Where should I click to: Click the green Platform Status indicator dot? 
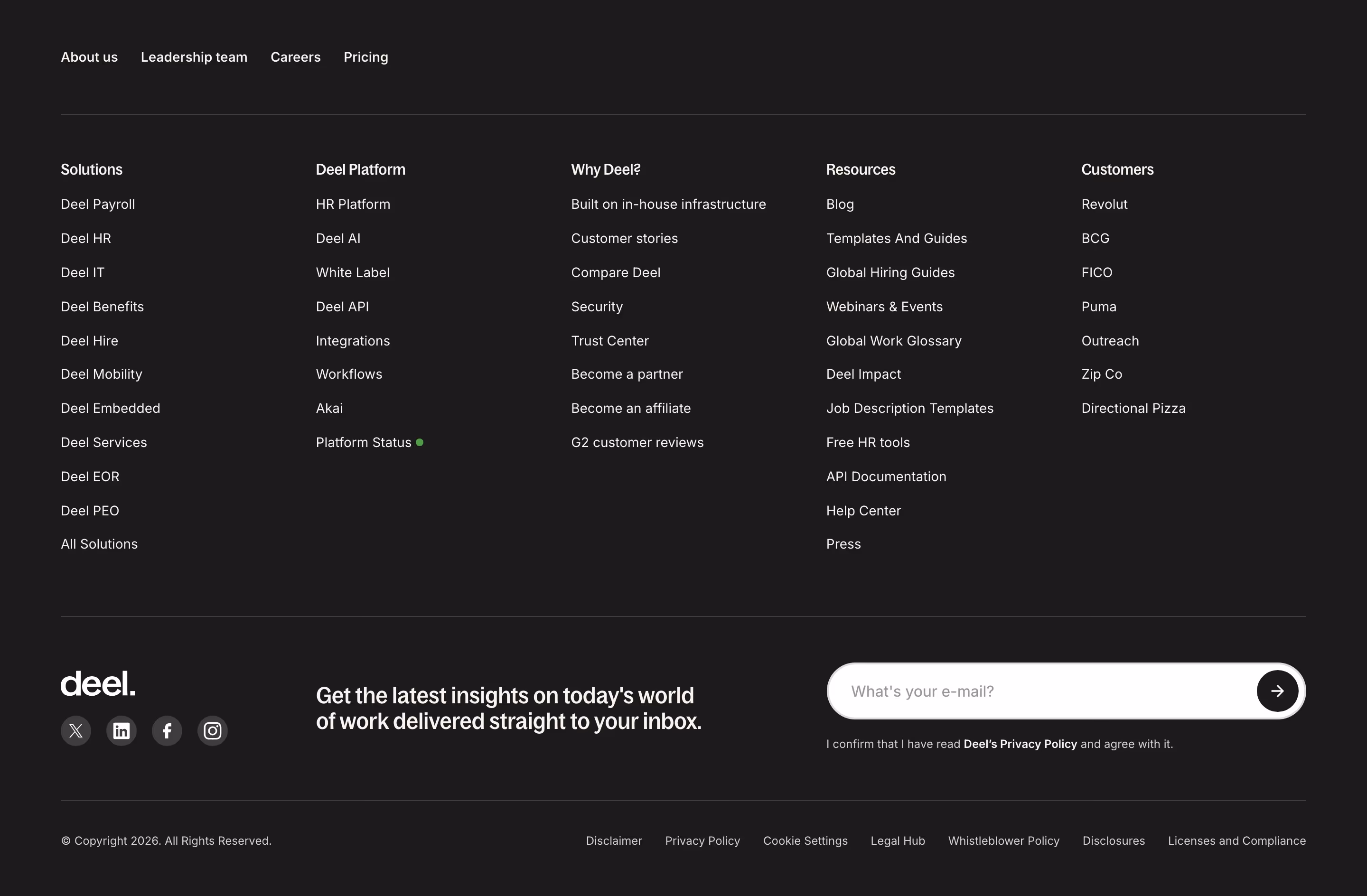420,442
